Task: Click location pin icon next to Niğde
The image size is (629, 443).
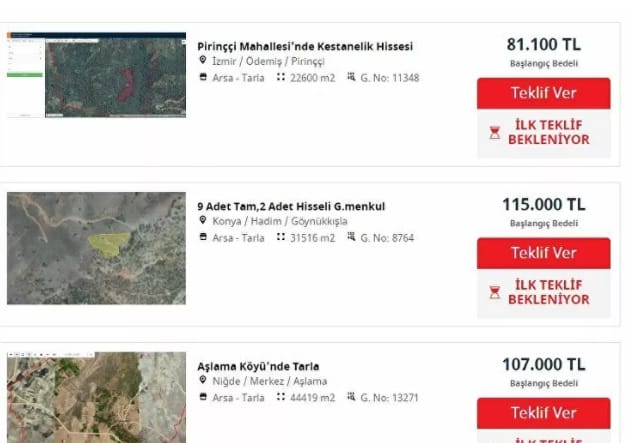Action: click(x=203, y=380)
